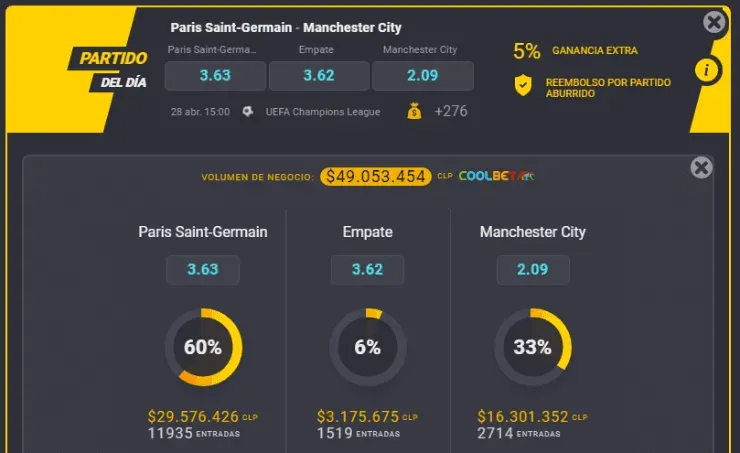Image resolution: width=740 pixels, height=453 pixels.
Task: Click the Partido del Día badge
Action: pyautogui.click(x=110, y=68)
